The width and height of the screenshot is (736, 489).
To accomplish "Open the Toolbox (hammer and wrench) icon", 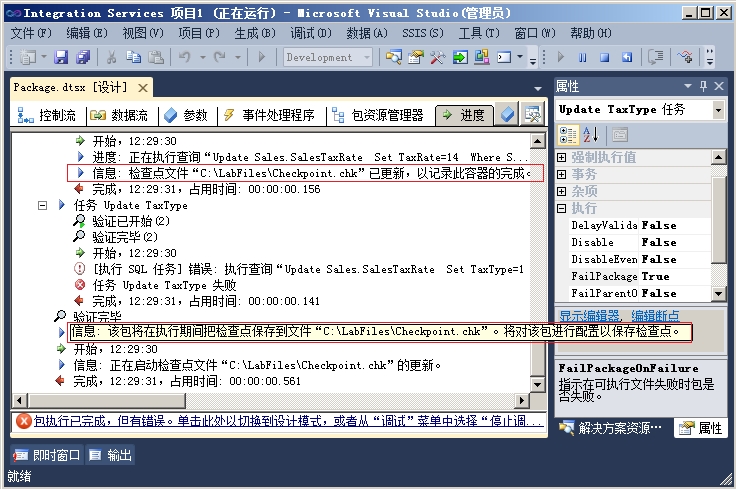I will point(437,57).
